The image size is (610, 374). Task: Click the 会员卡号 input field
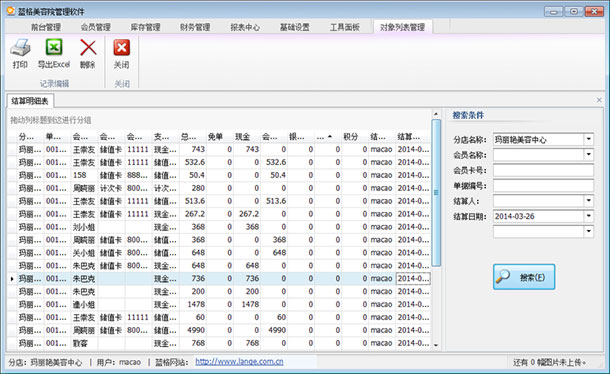tap(543, 170)
